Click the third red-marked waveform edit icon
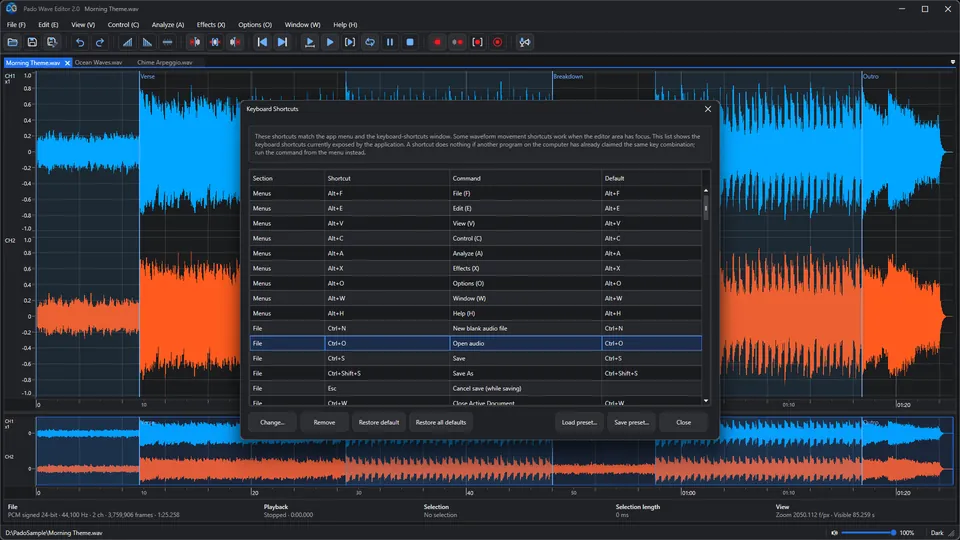 tap(234, 42)
